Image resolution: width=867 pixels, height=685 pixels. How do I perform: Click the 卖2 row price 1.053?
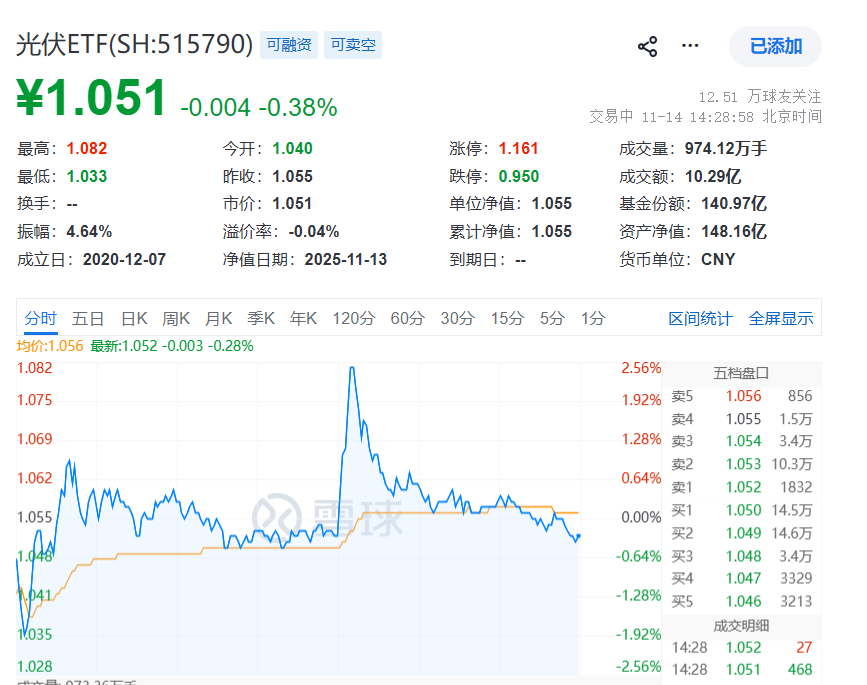pyautogui.click(x=743, y=464)
